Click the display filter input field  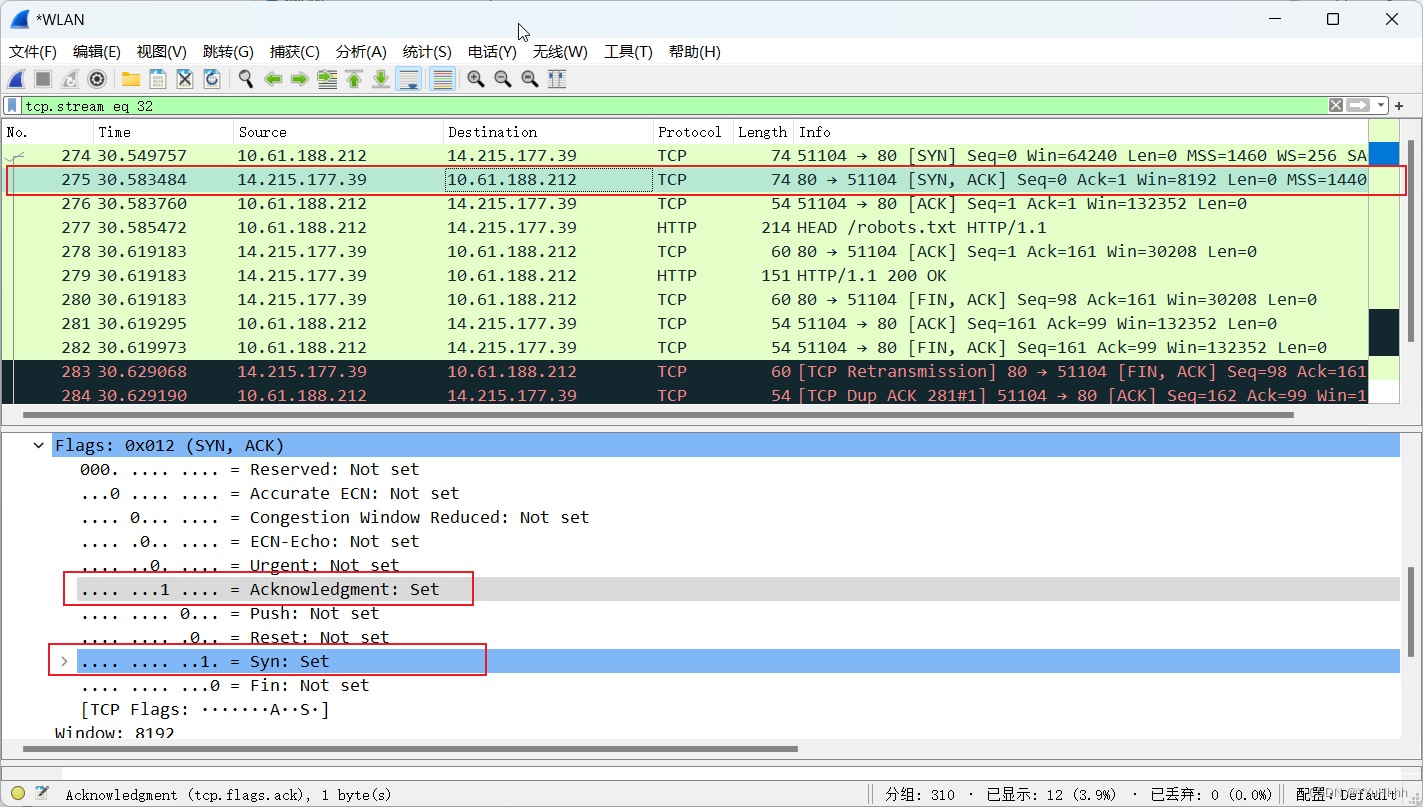point(675,105)
